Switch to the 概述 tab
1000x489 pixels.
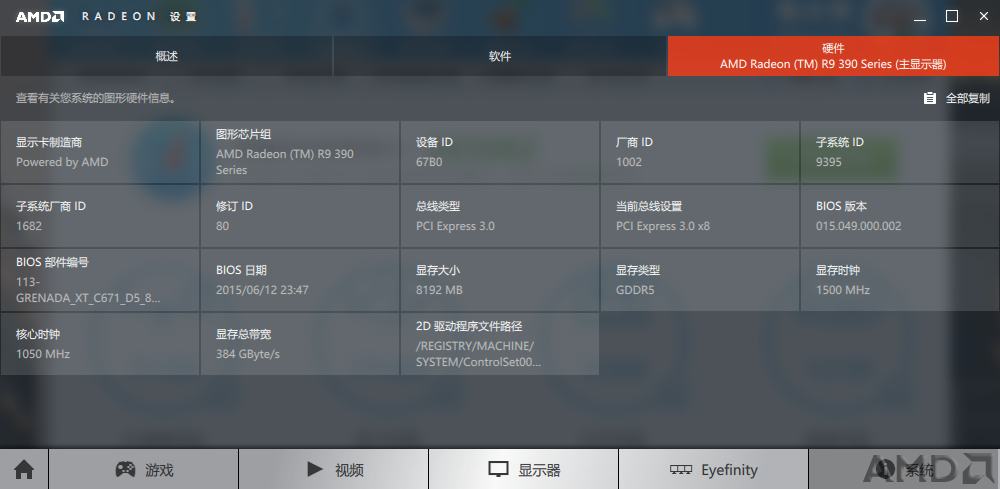tap(166, 56)
